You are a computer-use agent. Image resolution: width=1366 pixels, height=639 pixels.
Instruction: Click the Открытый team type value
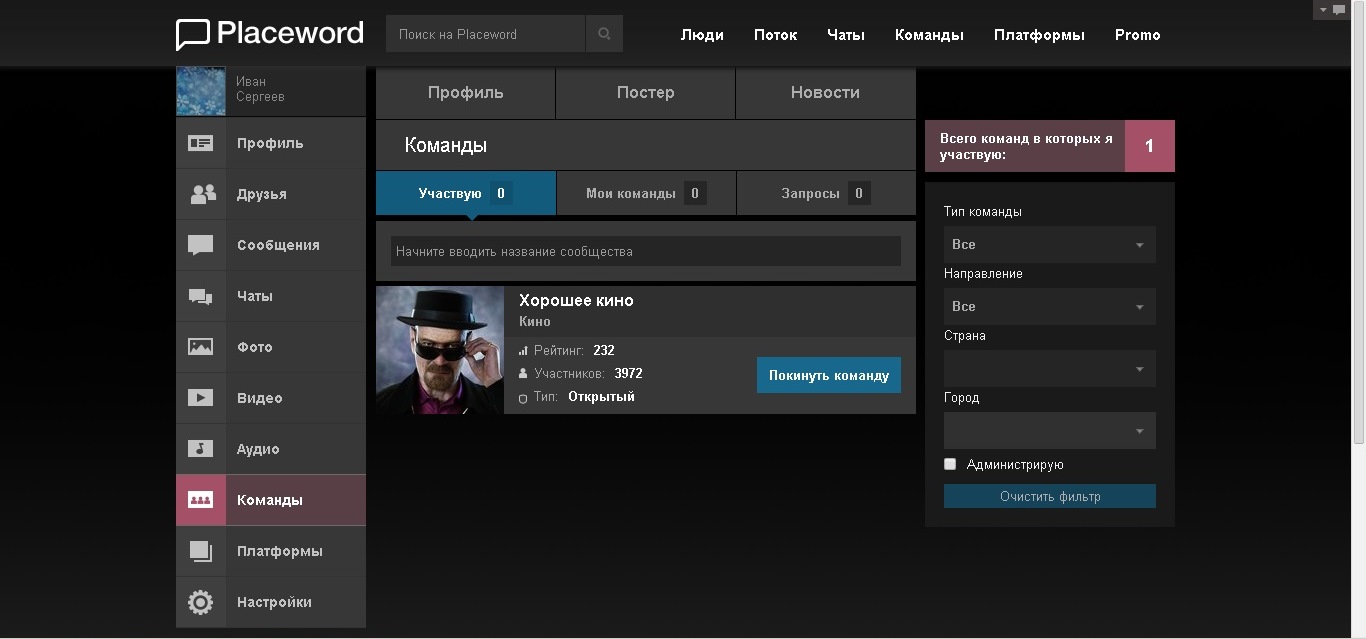click(x=602, y=397)
